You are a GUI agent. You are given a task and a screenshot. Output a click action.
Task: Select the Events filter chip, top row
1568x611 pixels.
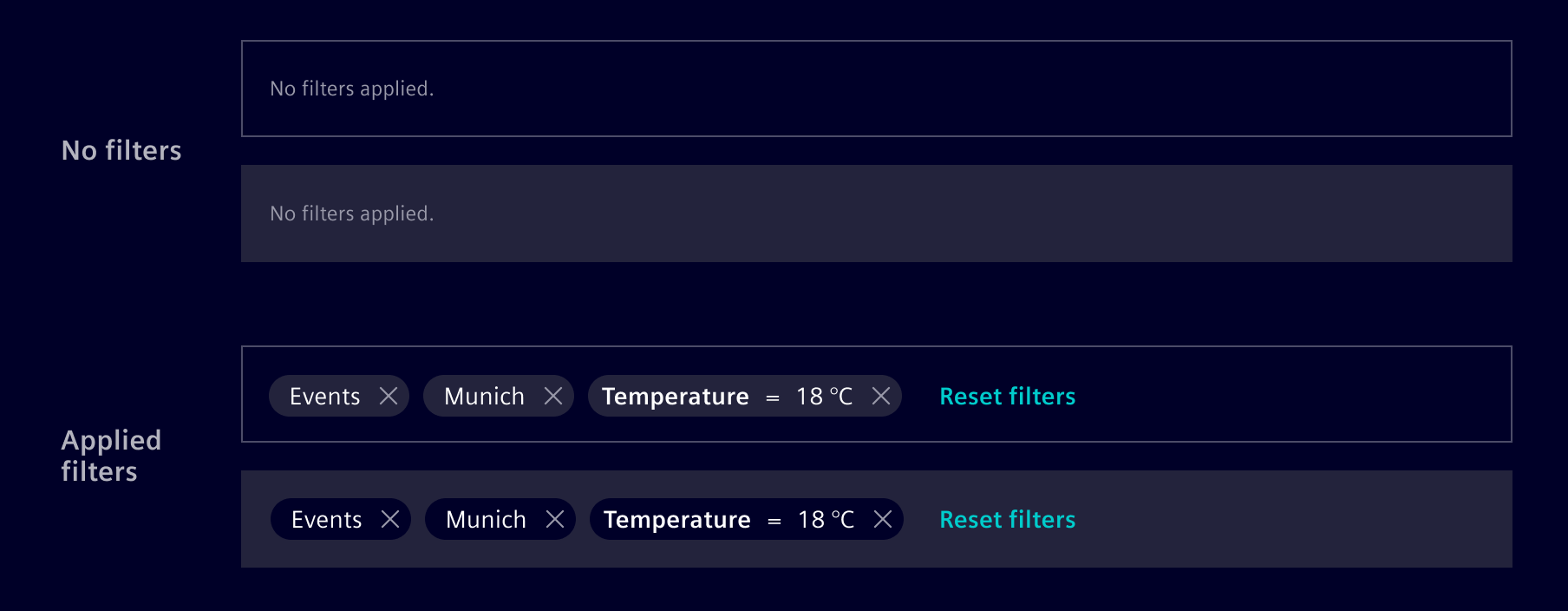[325, 396]
